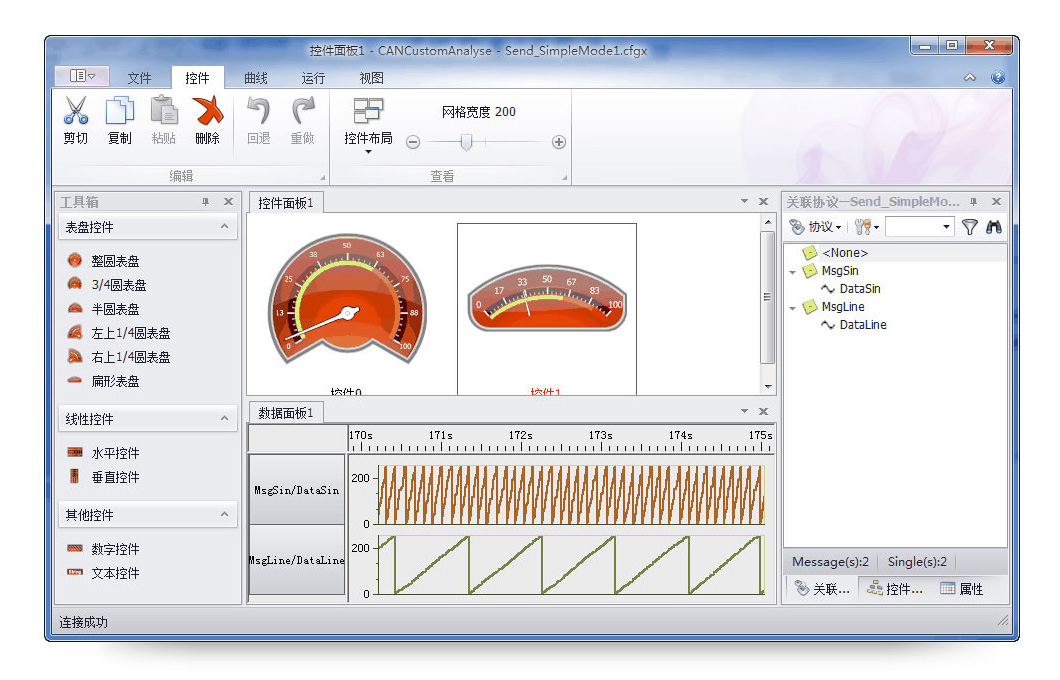Click the binoculars search icon
The image size is (1060, 680).
click(994, 227)
